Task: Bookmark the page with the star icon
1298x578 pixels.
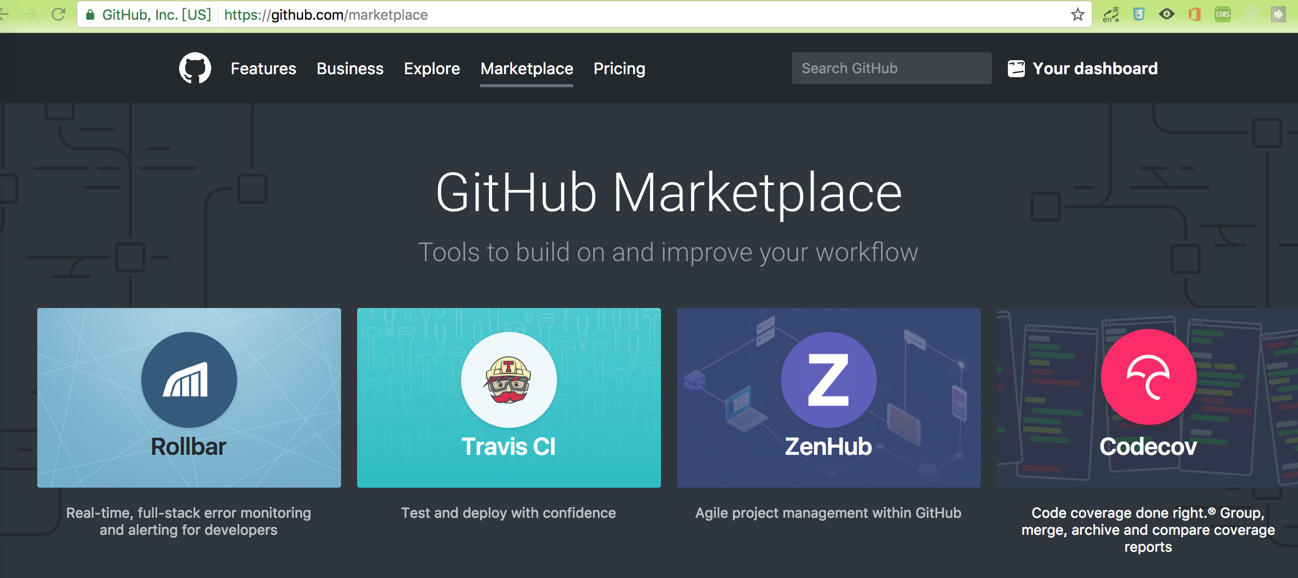Action: 1077,15
